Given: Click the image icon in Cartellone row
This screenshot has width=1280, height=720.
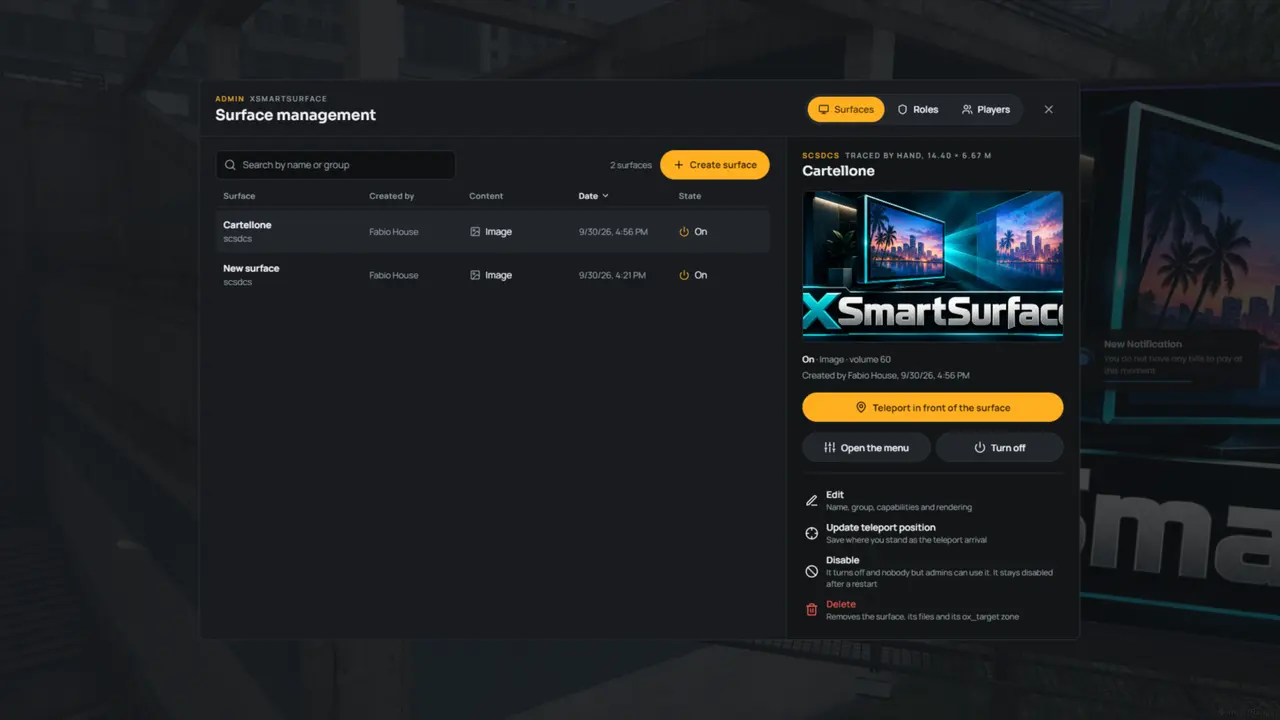Looking at the screenshot, I should point(475,232).
